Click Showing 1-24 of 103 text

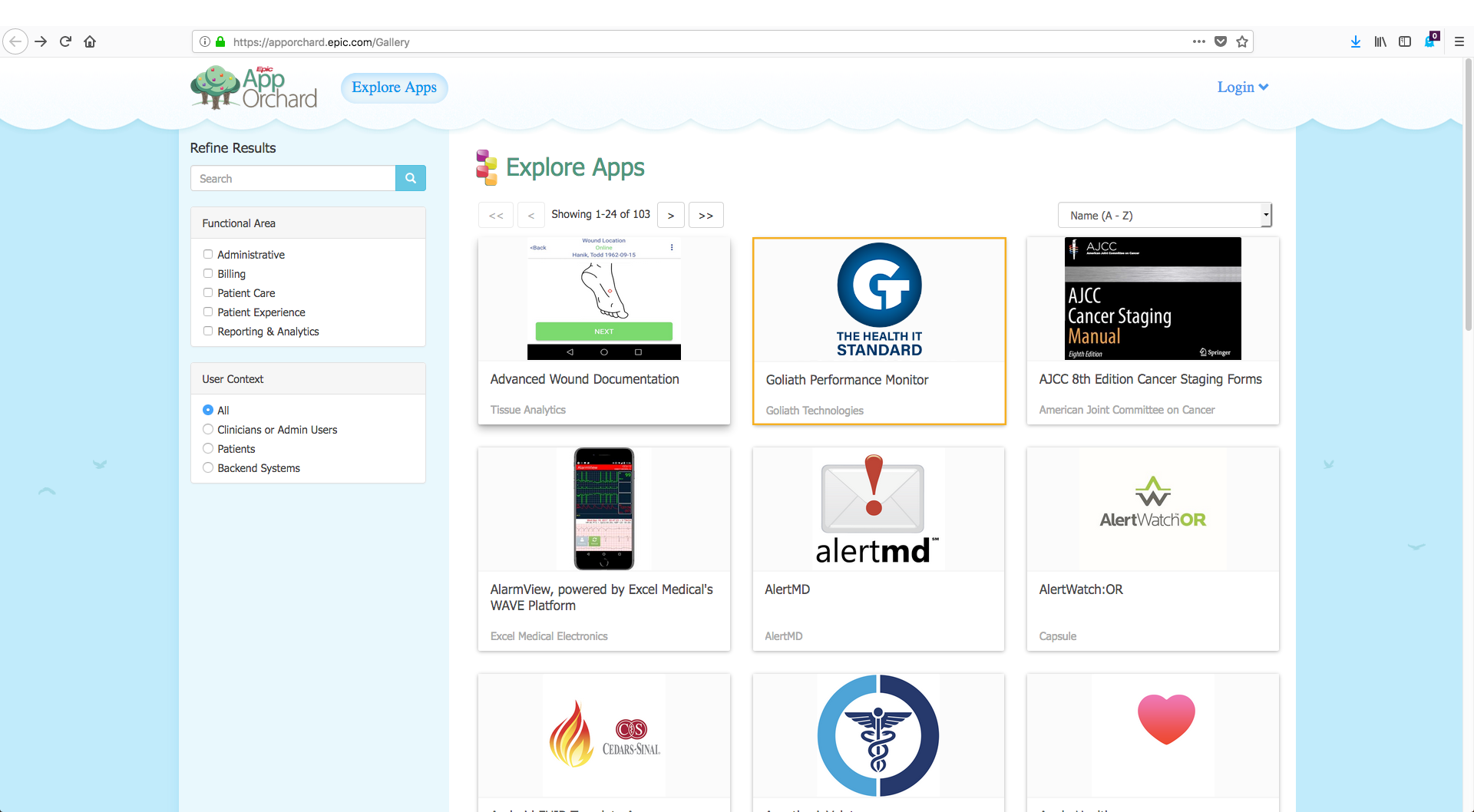click(x=600, y=214)
